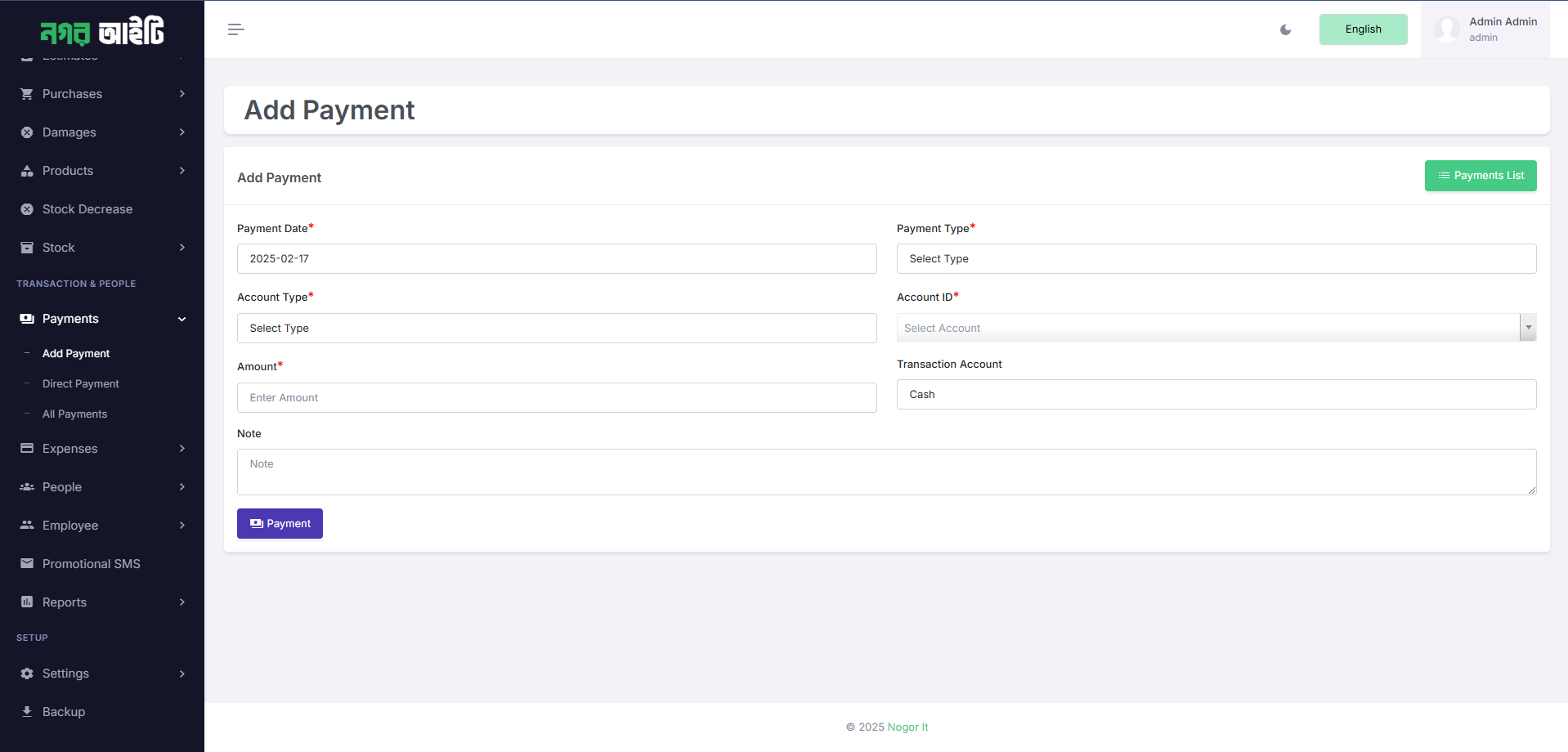Collapse the sidebar using the hamburger toggle
Viewport: 1568px width, 752px height.
tap(235, 29)
